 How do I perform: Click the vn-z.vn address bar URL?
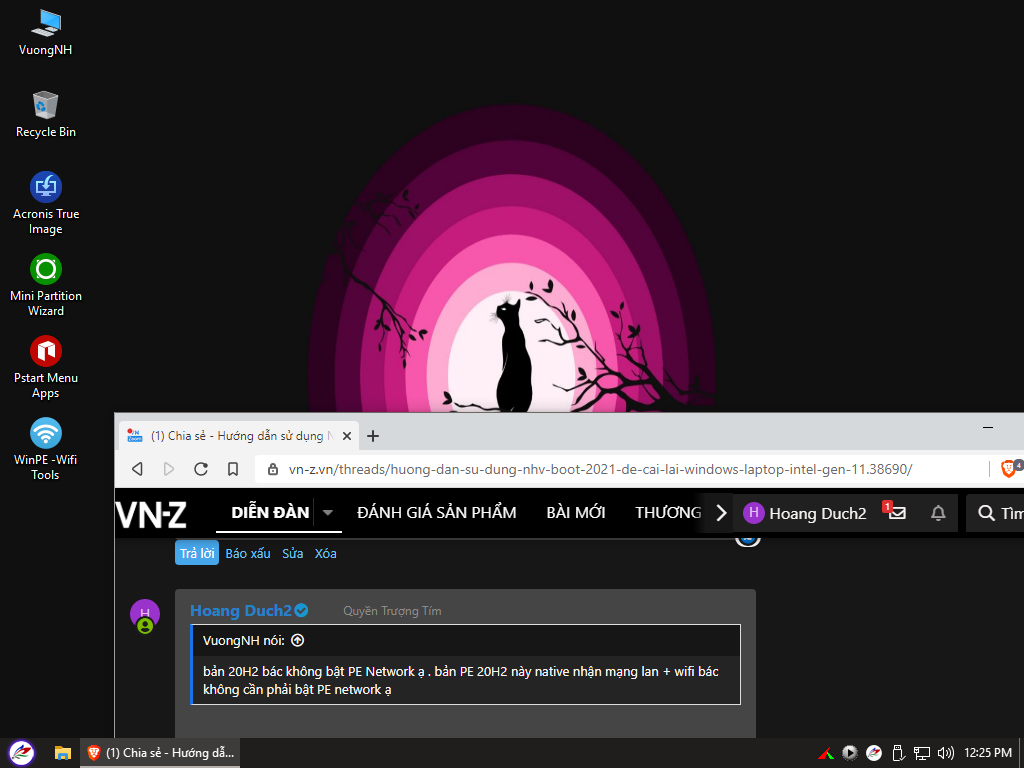tap(600, 469)
